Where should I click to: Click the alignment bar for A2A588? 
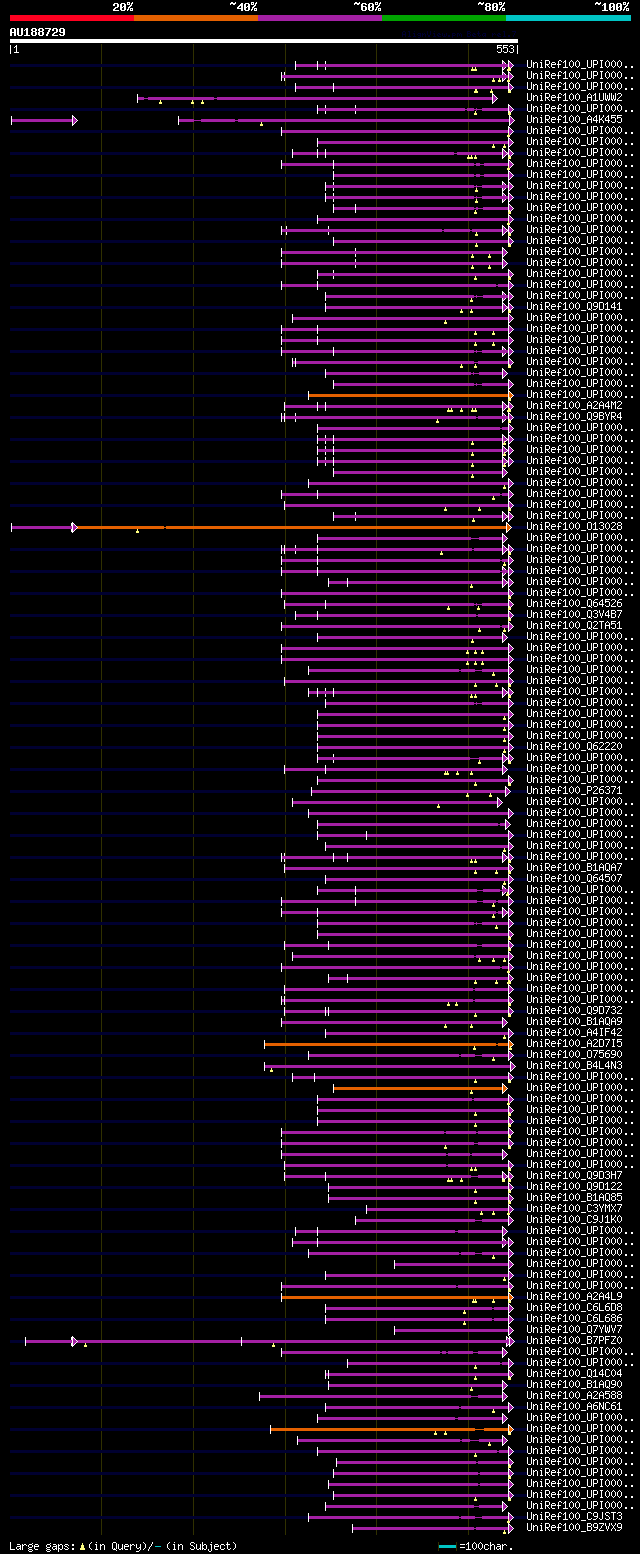383,1396
